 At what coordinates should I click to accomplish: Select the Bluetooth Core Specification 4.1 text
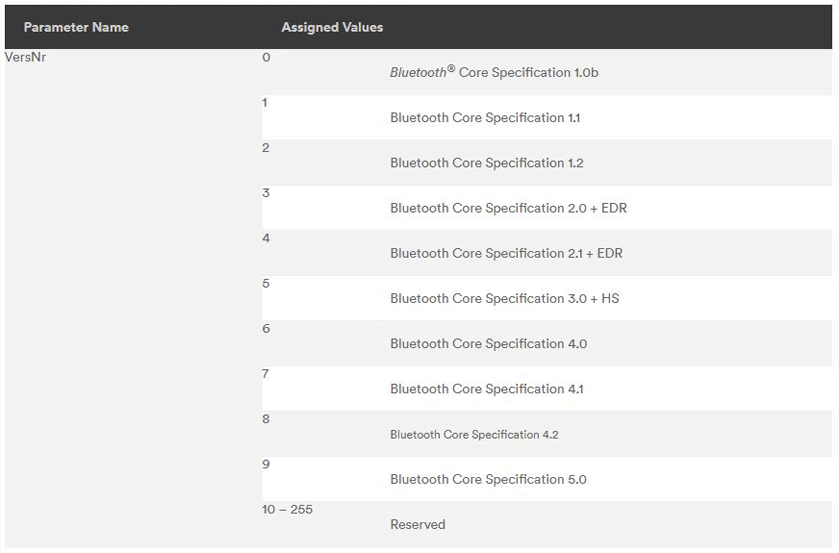[486, 389]
